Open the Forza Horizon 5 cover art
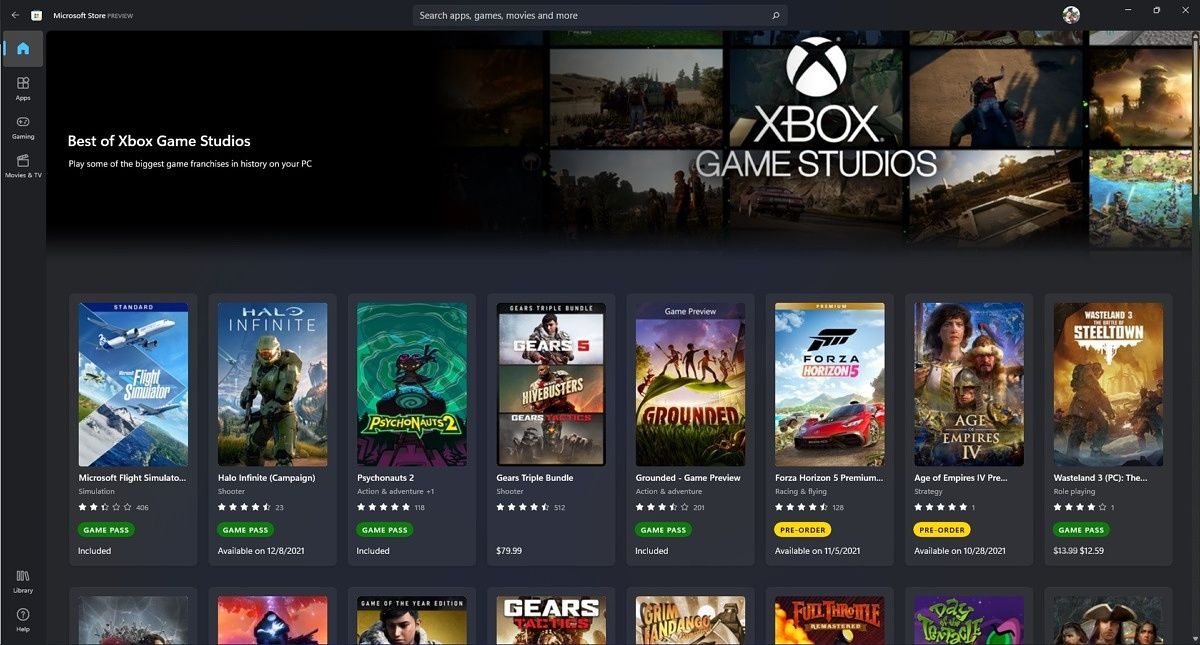1200x645 pixels. click(x=830, y=384)
